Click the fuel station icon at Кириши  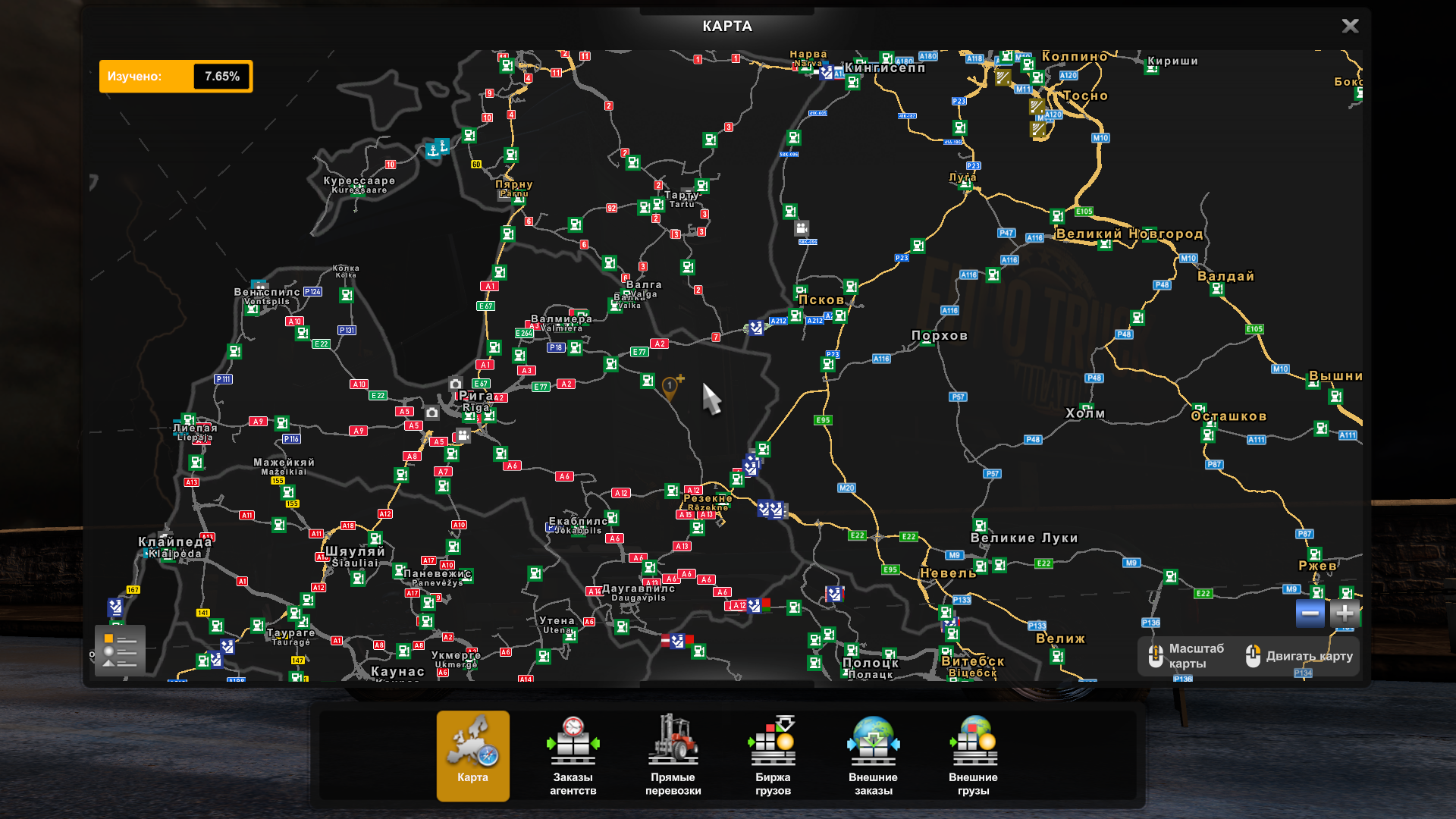tap(1152, 67)
